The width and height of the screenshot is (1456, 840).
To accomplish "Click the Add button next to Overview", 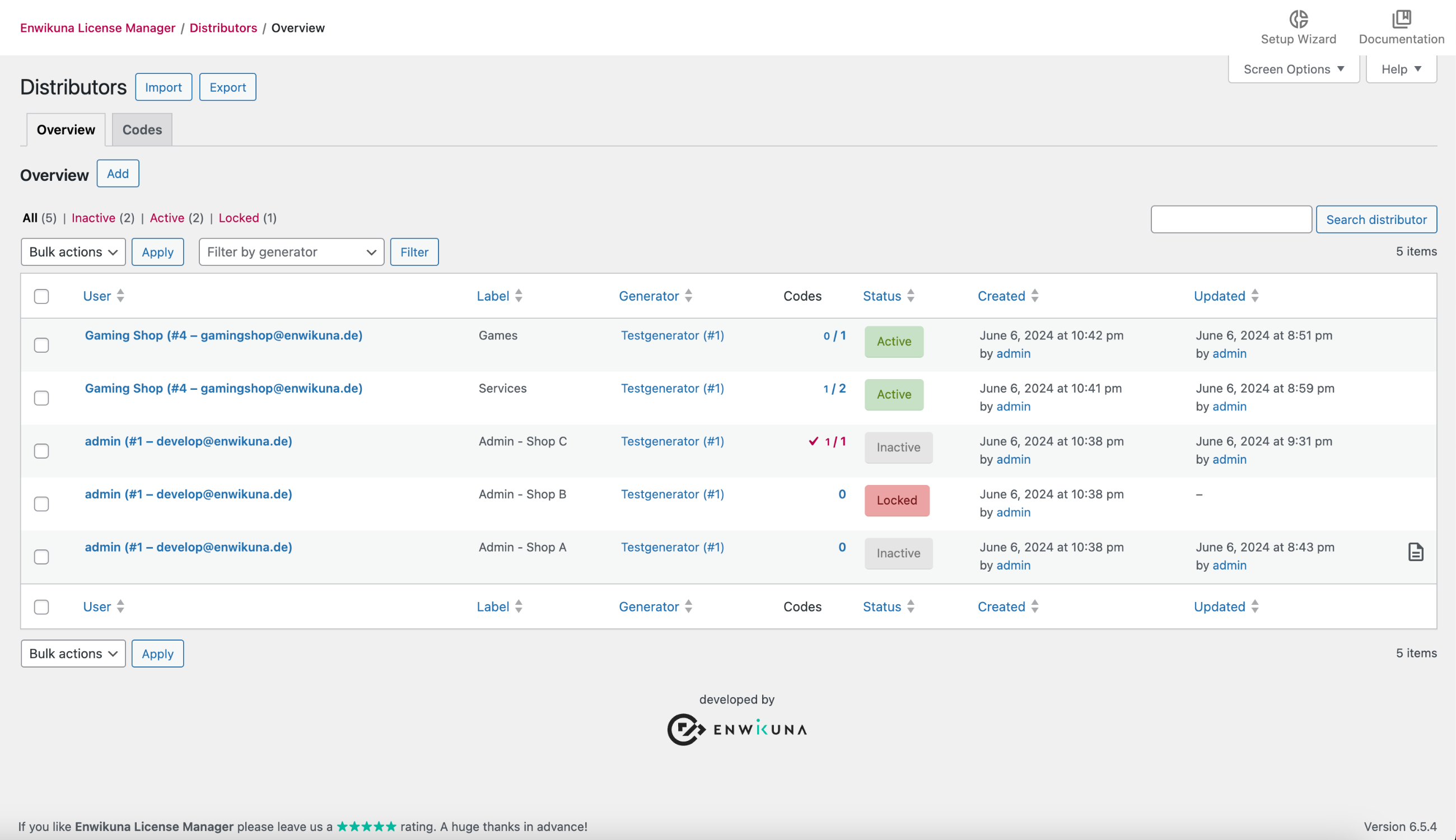I will click(x=118, y=174).
